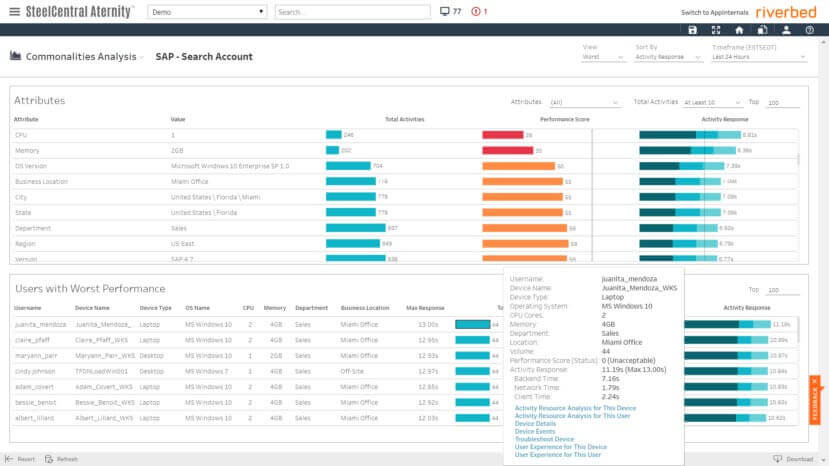Click the Performance Score column header
The width and height of the screenshot is (829, 466).
(565, 120)
